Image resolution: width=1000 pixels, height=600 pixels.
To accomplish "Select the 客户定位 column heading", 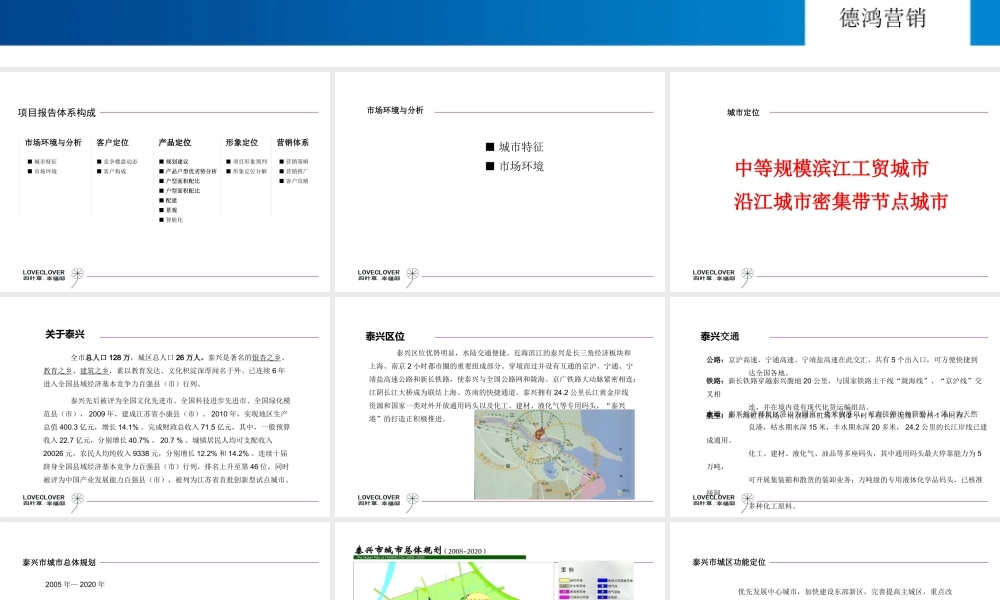I will [x=112, y=143].
